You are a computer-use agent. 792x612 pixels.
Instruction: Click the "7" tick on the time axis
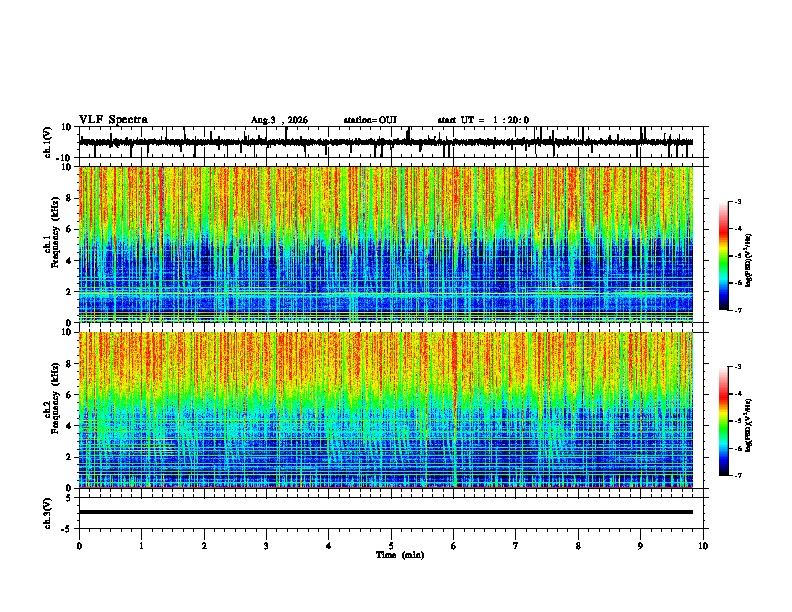pos(516,546)
